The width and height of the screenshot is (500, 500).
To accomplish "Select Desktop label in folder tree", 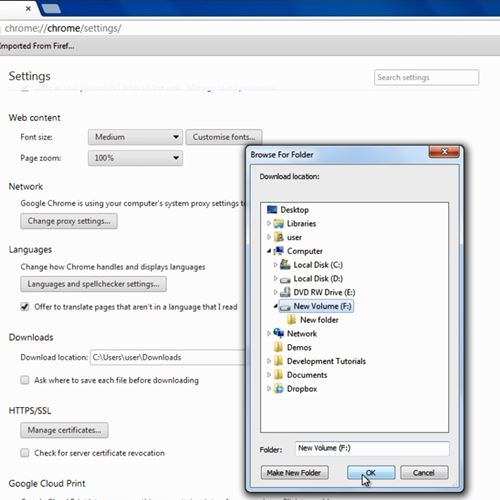I will pos(295,210).
